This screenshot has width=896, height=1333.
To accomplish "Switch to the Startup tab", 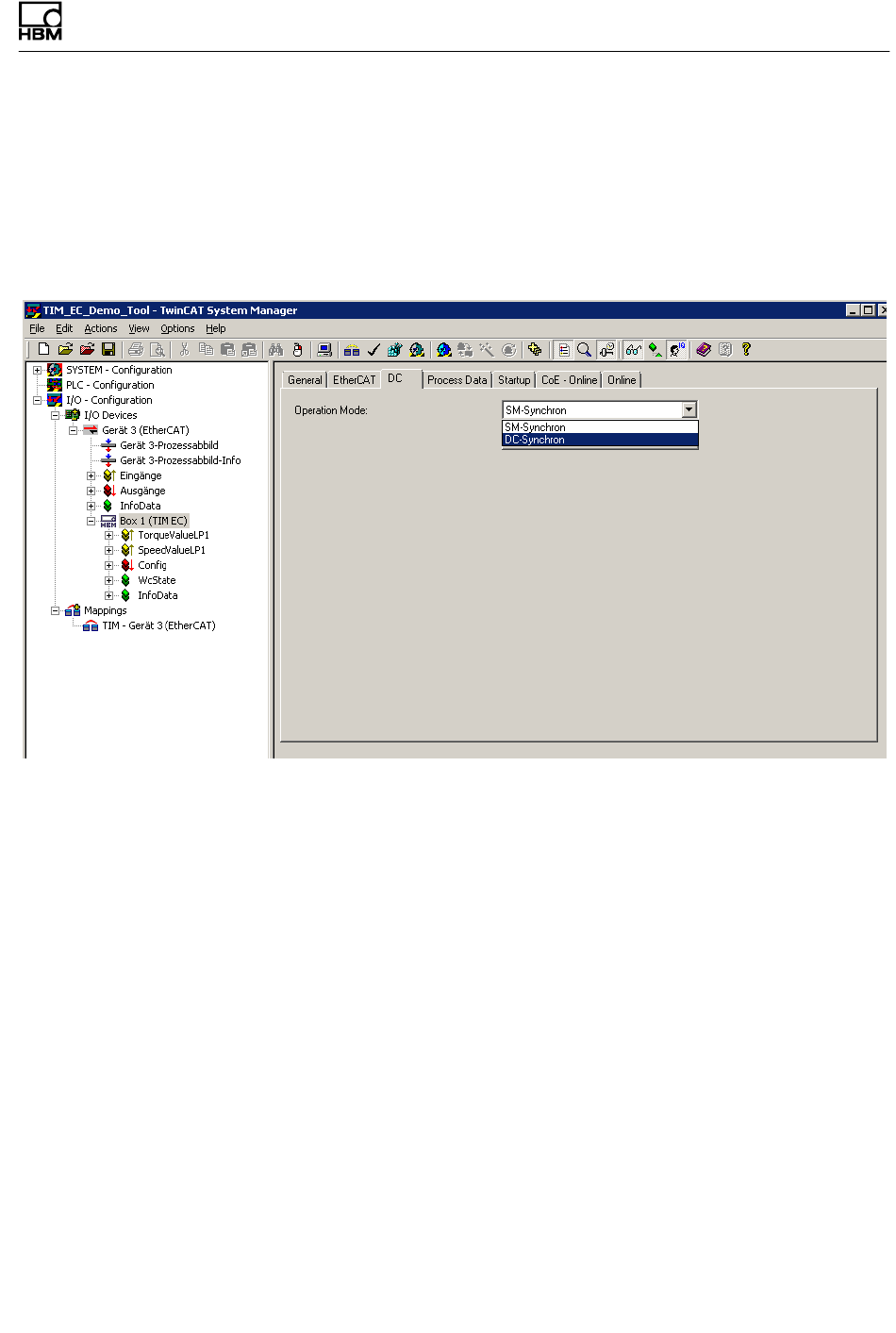I will (514, 380).
